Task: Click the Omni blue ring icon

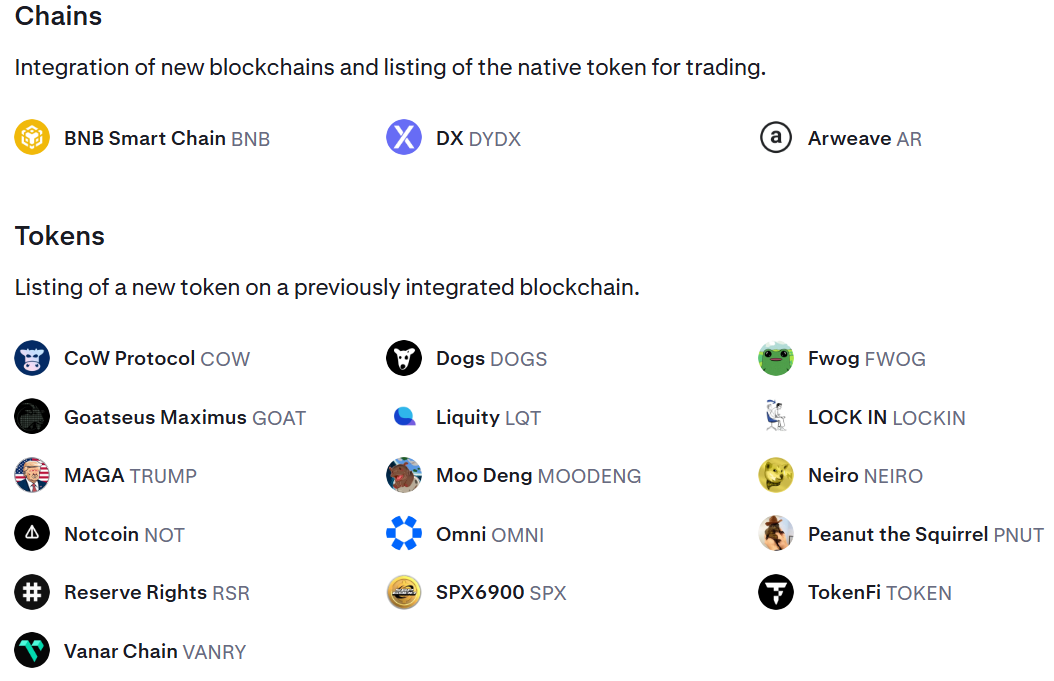Action: tap(404, 534)
